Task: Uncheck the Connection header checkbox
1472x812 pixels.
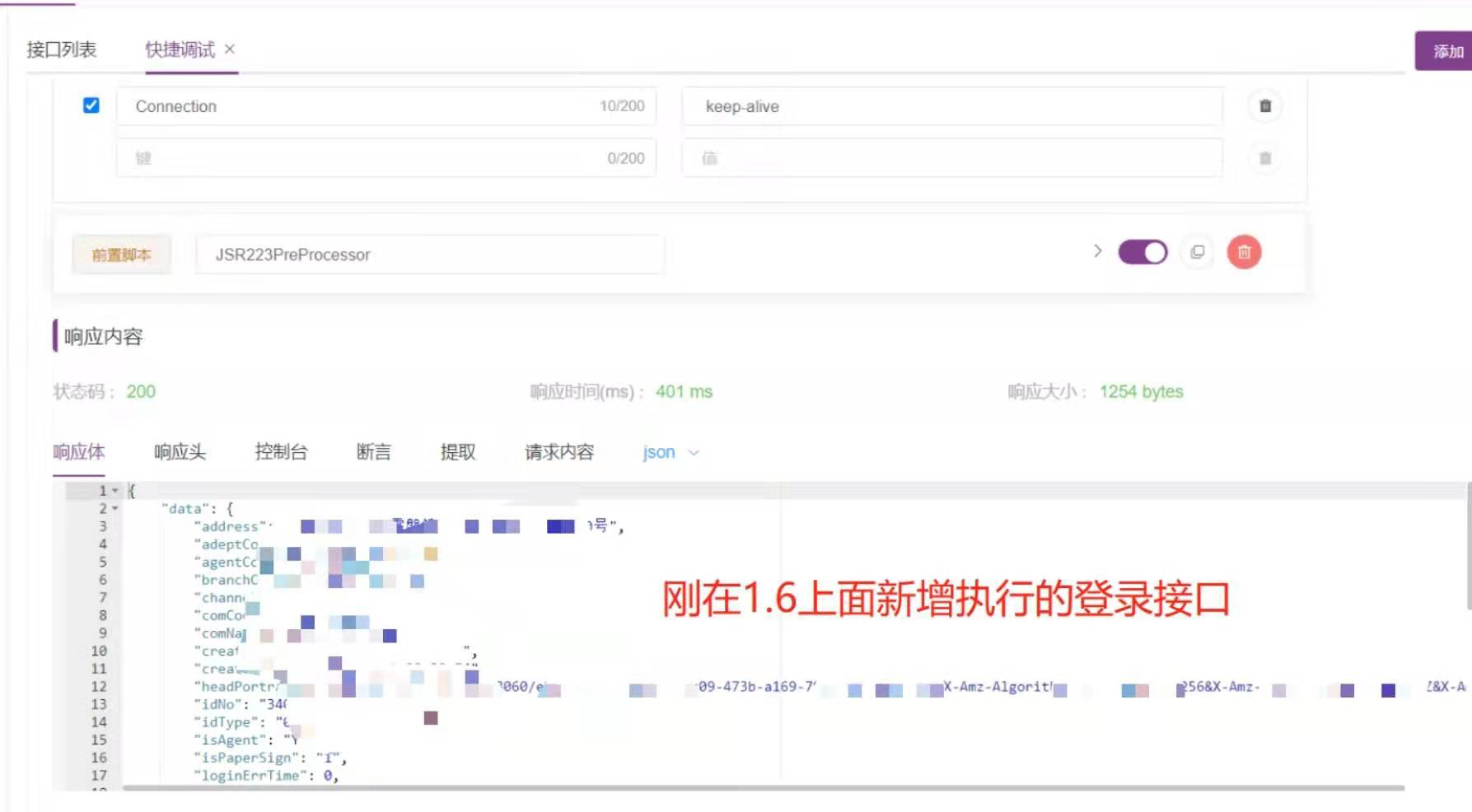Action: point(91,105)
